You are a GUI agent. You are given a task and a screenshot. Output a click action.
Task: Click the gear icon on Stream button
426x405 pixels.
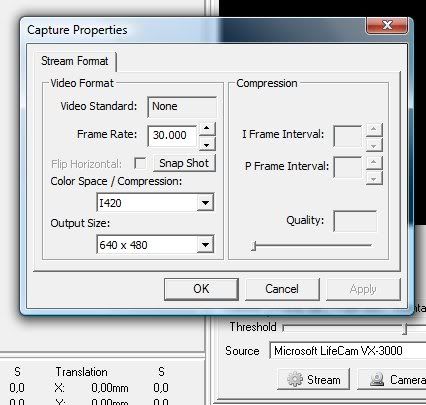pyautogui.click(x=295, y=379)
